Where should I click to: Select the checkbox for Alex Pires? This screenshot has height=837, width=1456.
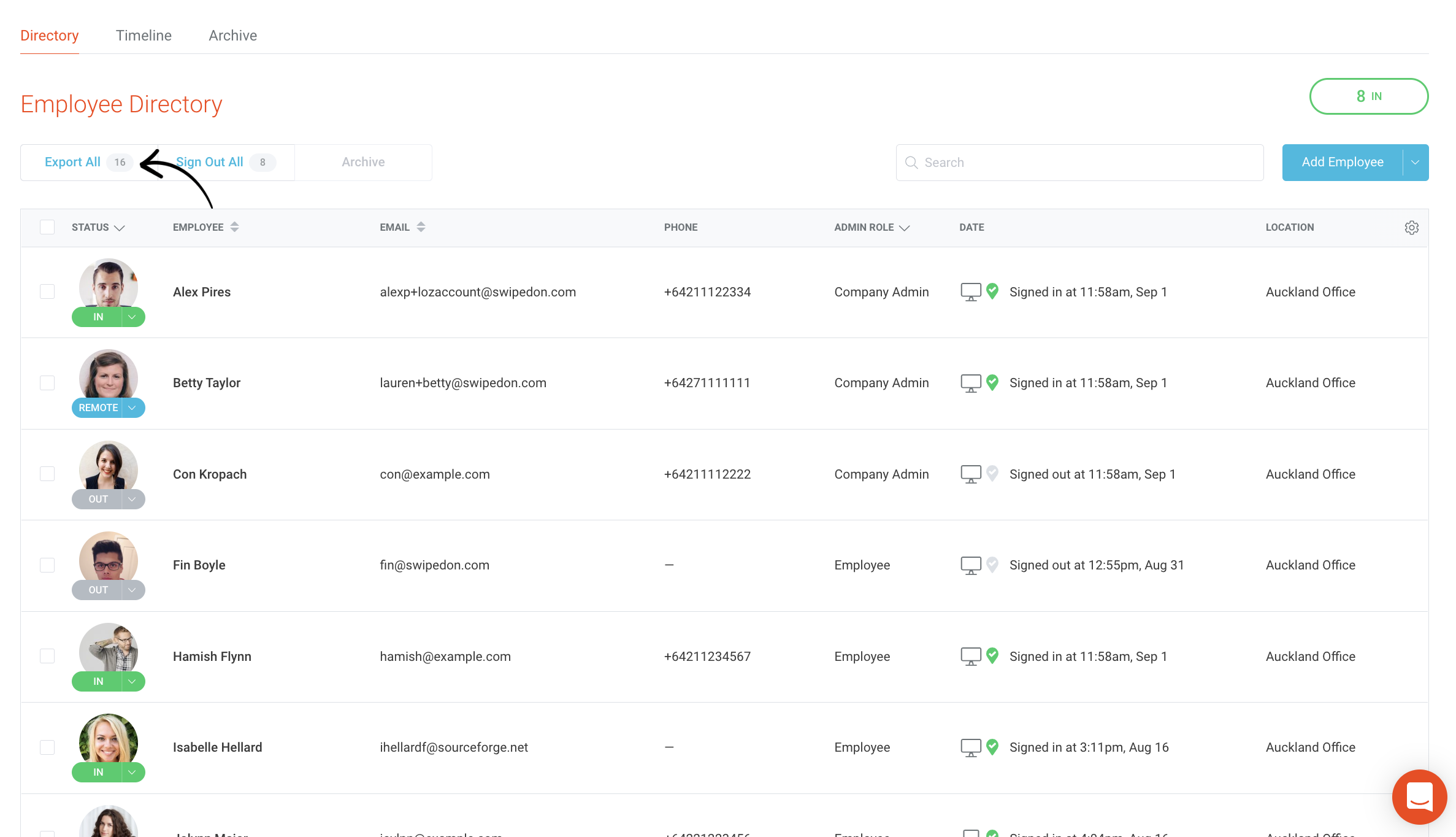[47, 291]
